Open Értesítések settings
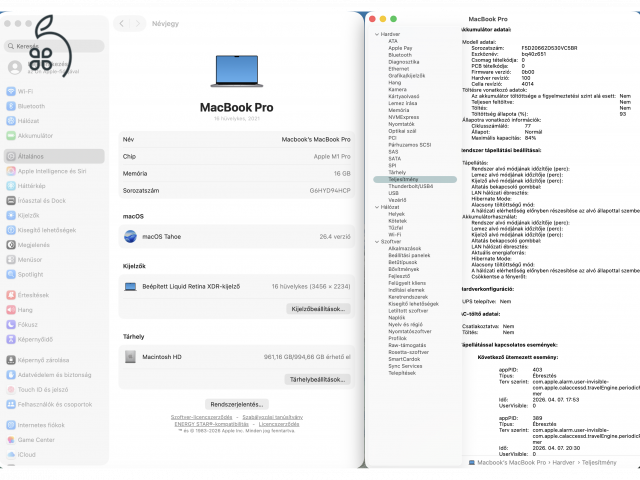Viewport: 640px width, 480px height. click(x=27, y=295)
